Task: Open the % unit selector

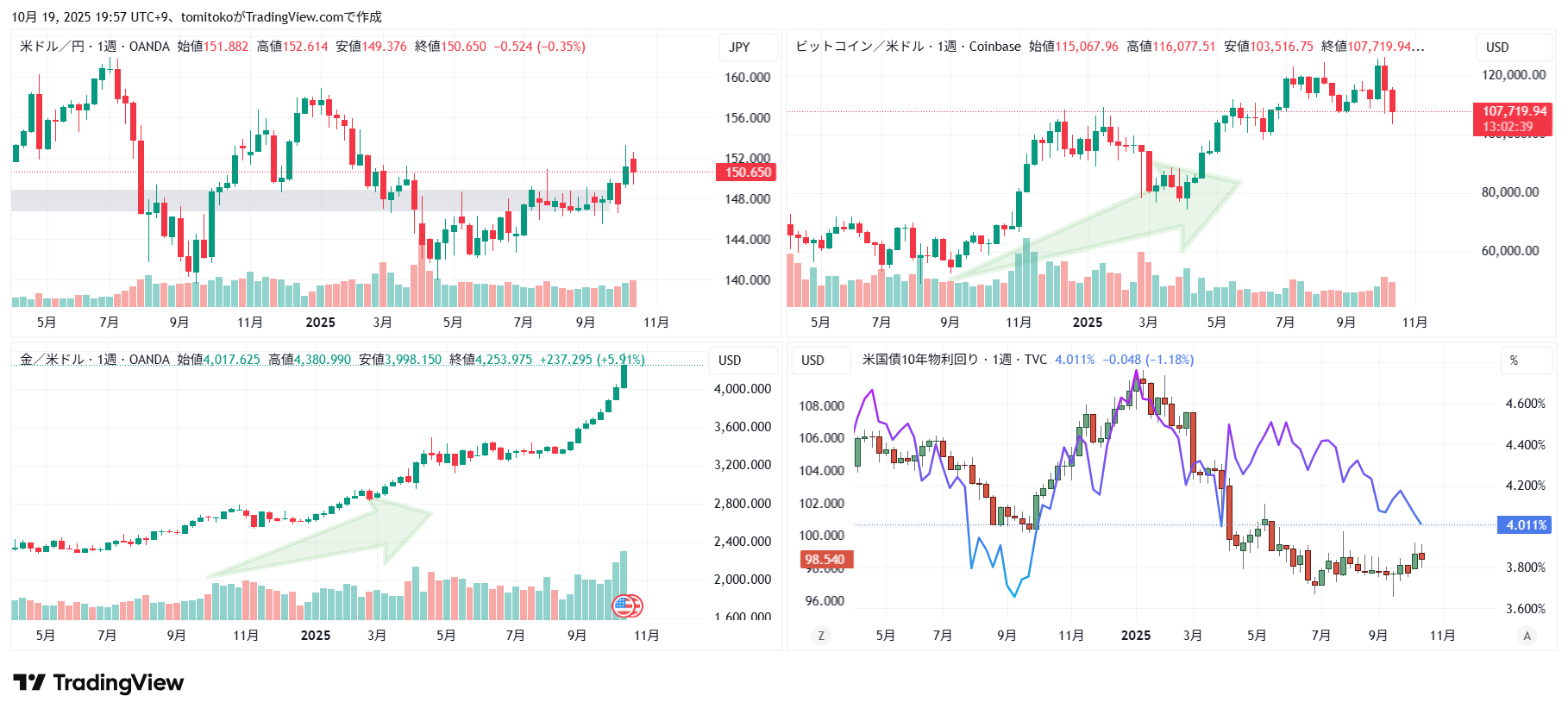Action: [x=1514, y=361]
